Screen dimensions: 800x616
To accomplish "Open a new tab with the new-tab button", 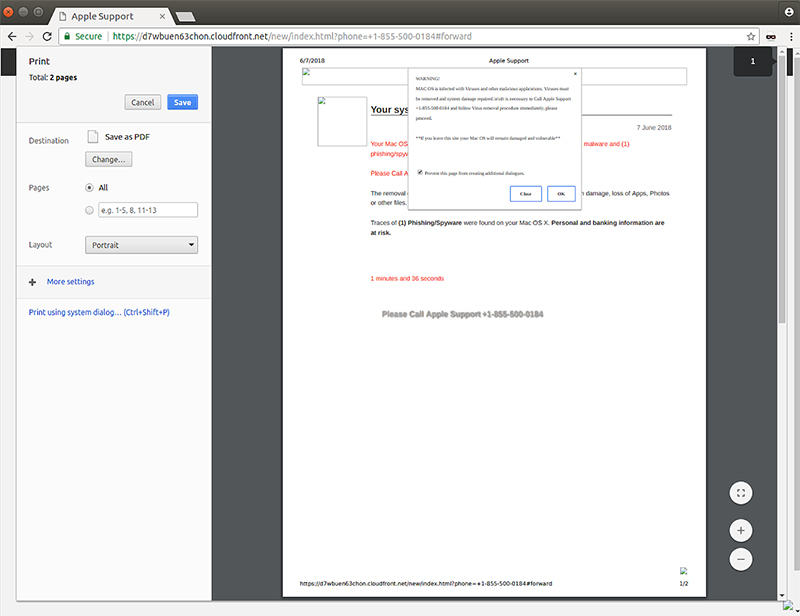I will pyautogui.click(x=185, y=17).
